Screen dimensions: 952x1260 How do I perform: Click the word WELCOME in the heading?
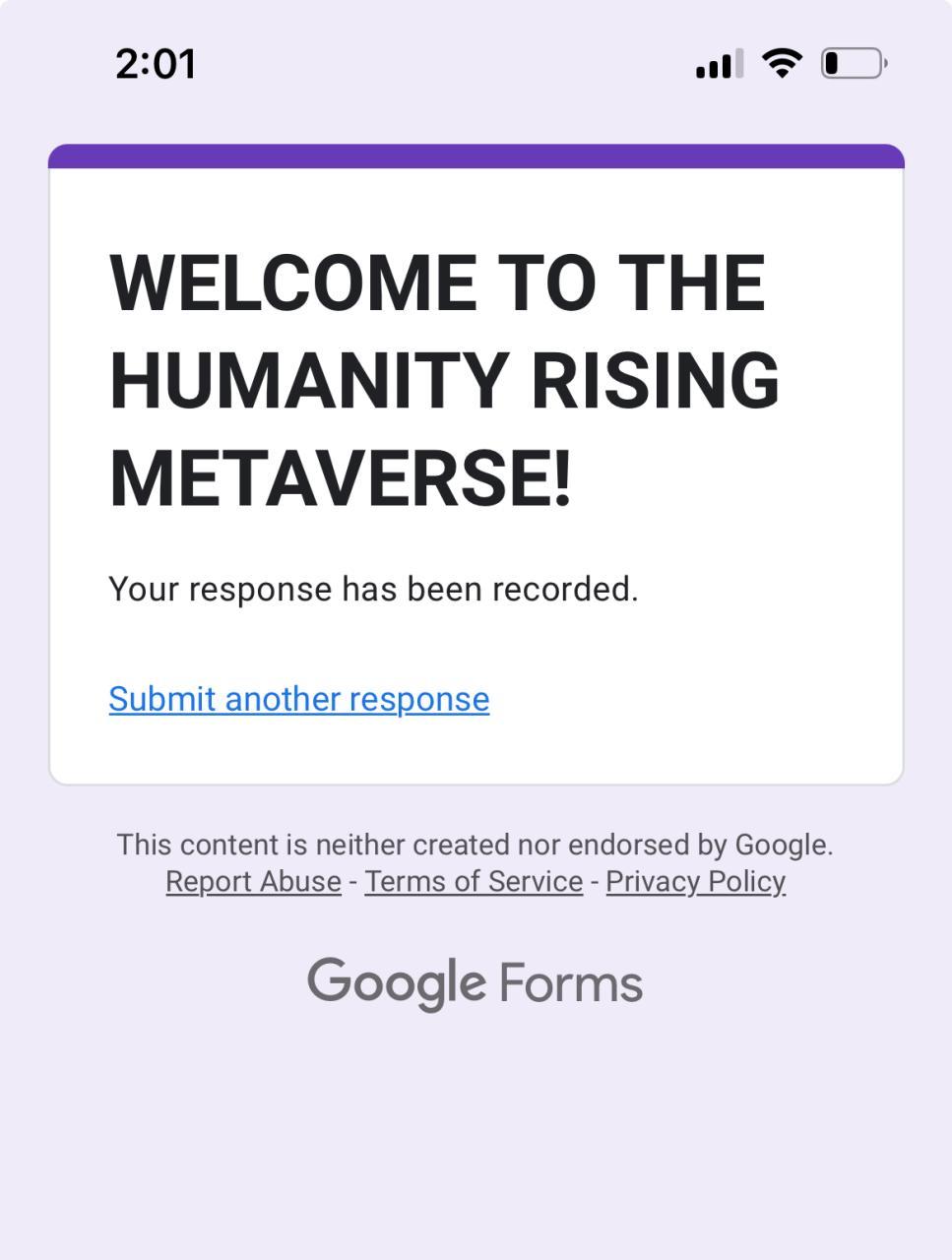click(292, 283)
